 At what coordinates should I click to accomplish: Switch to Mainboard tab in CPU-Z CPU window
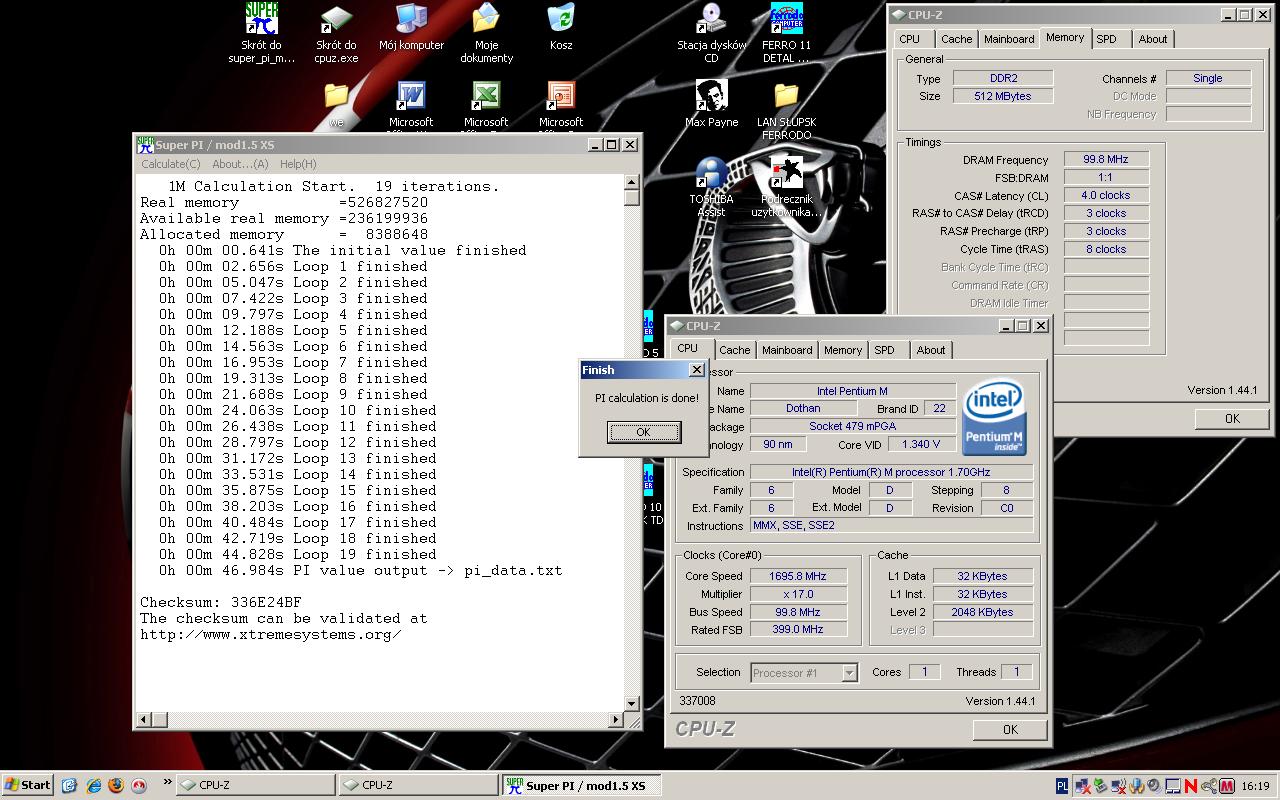(787, 350)
